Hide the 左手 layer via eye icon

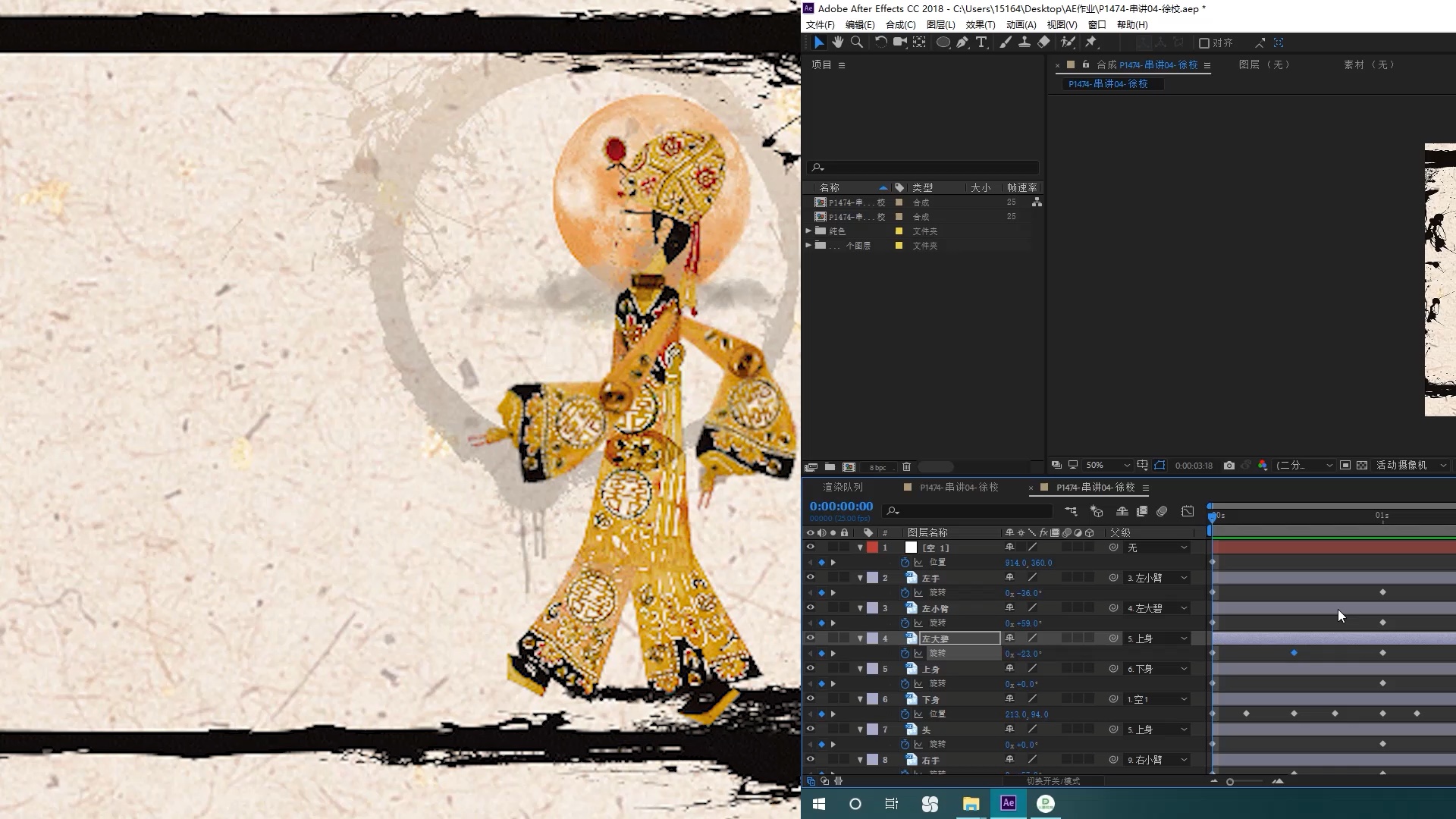click(x=811, y=578)
